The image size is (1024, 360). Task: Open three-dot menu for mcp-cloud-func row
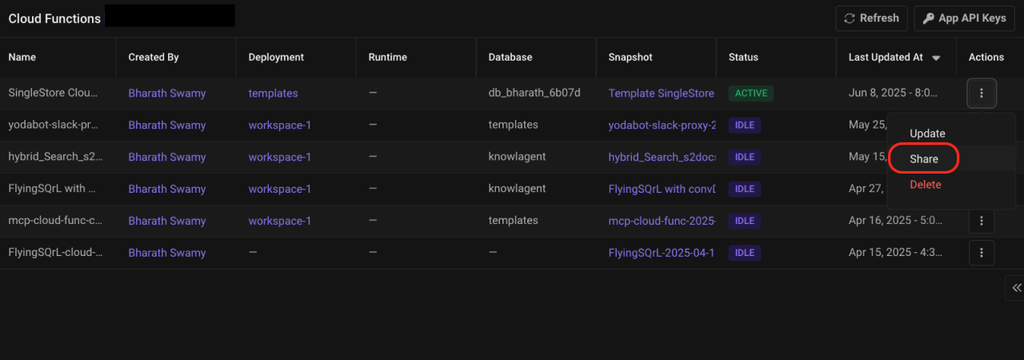[x=981, y=221]
